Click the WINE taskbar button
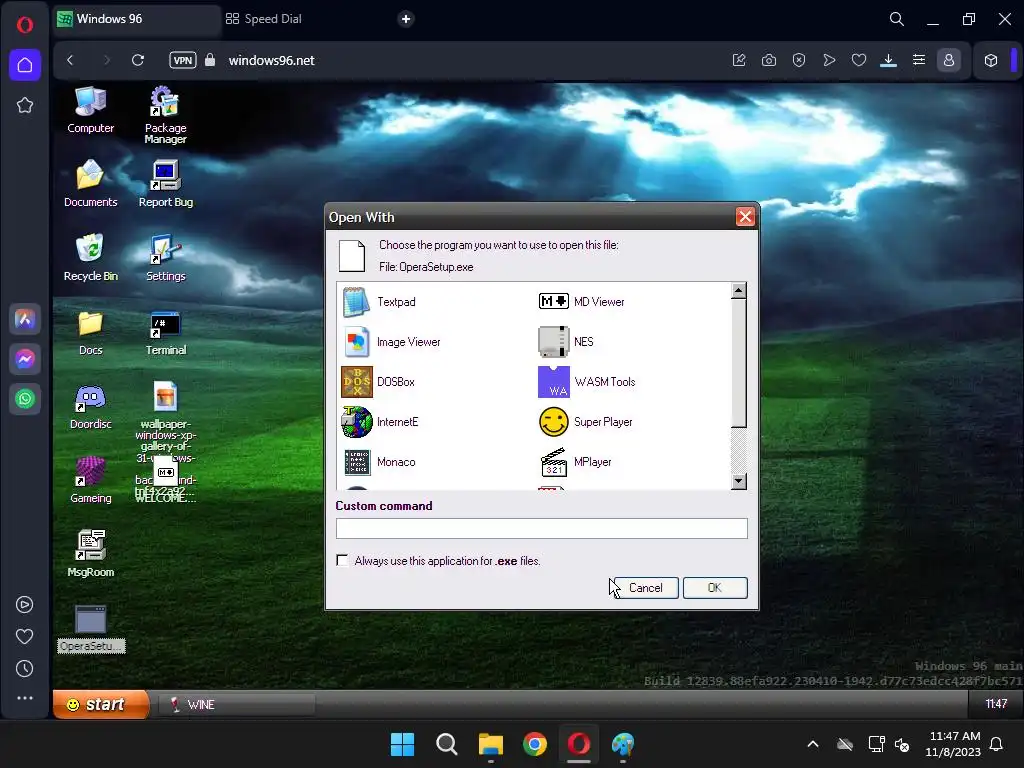This screenshot has height=768, width=1024. (236, 705)
